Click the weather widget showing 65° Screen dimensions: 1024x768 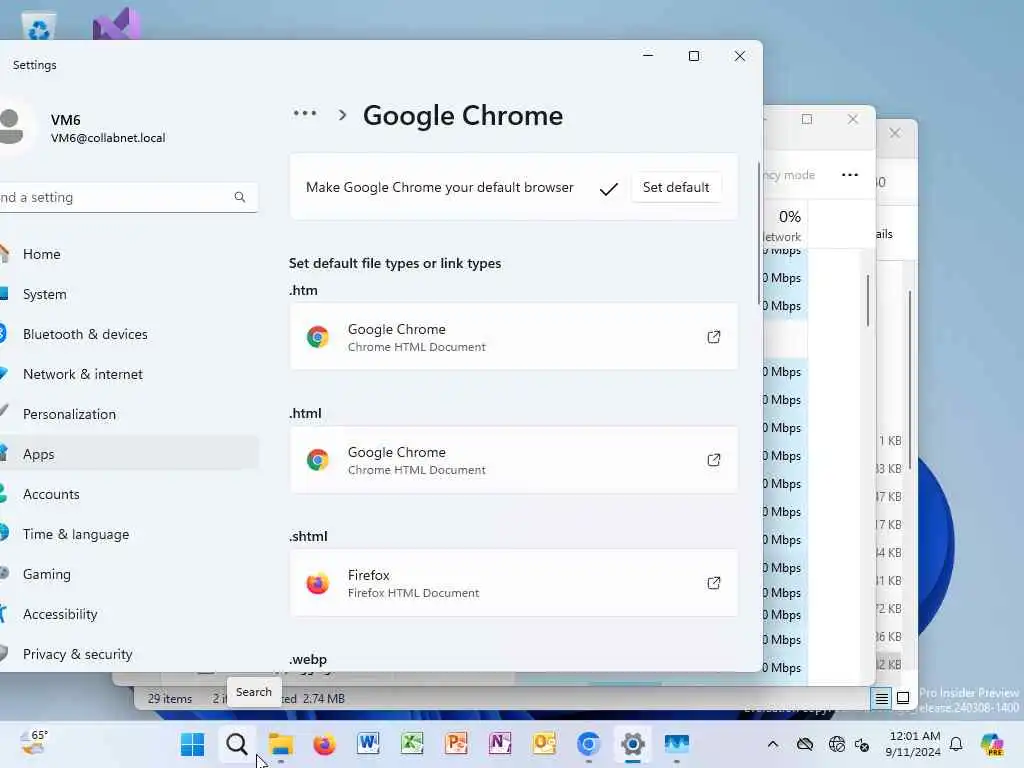coord(33,743)
